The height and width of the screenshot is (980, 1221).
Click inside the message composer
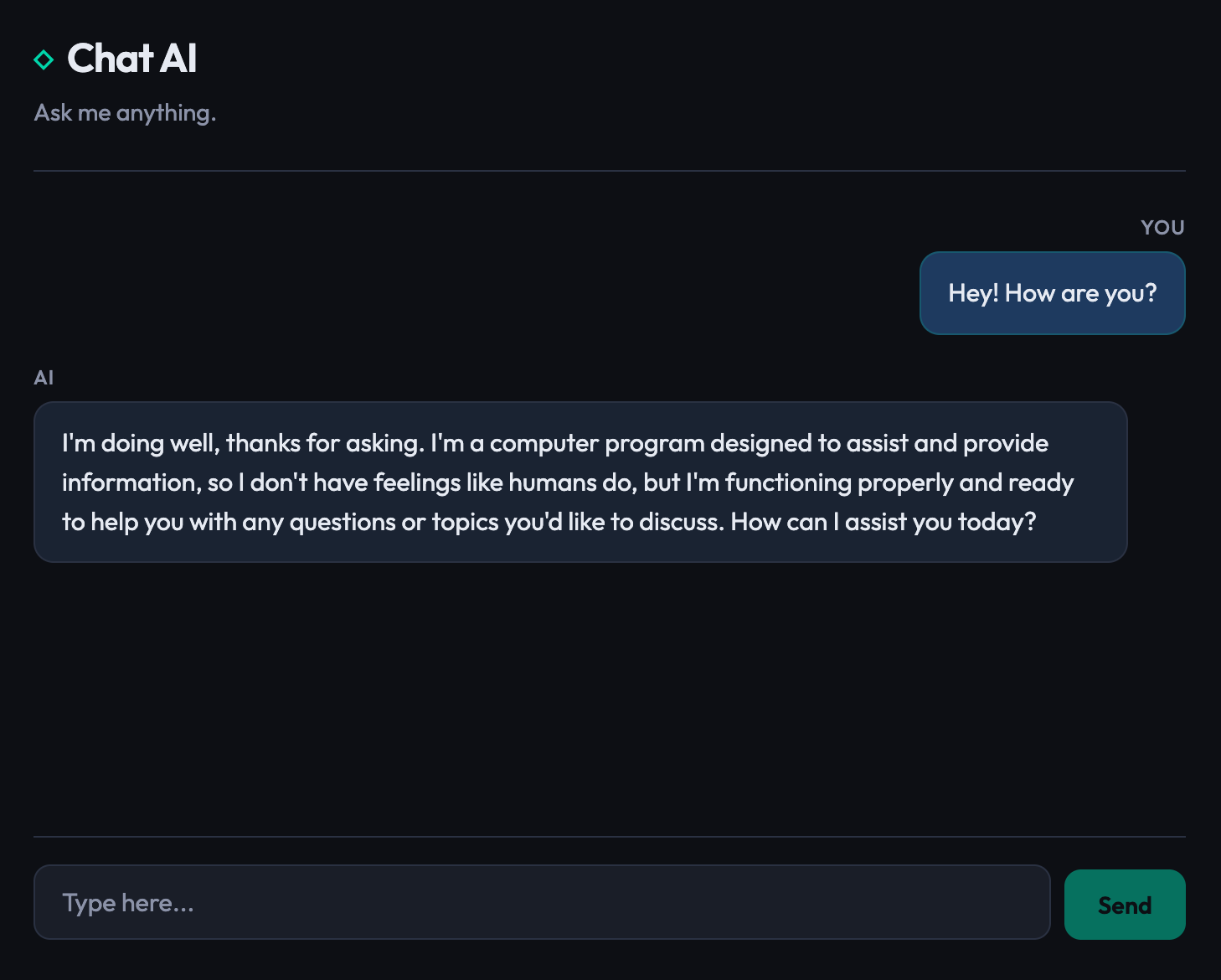541,902
